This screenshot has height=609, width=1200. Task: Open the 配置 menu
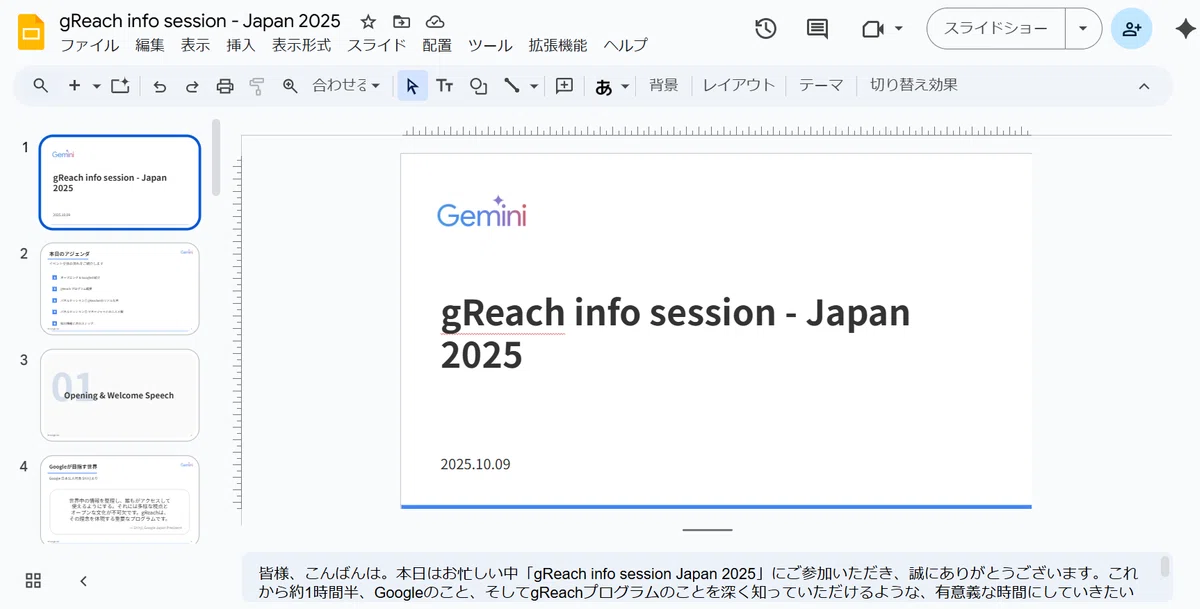click(437, 45)
